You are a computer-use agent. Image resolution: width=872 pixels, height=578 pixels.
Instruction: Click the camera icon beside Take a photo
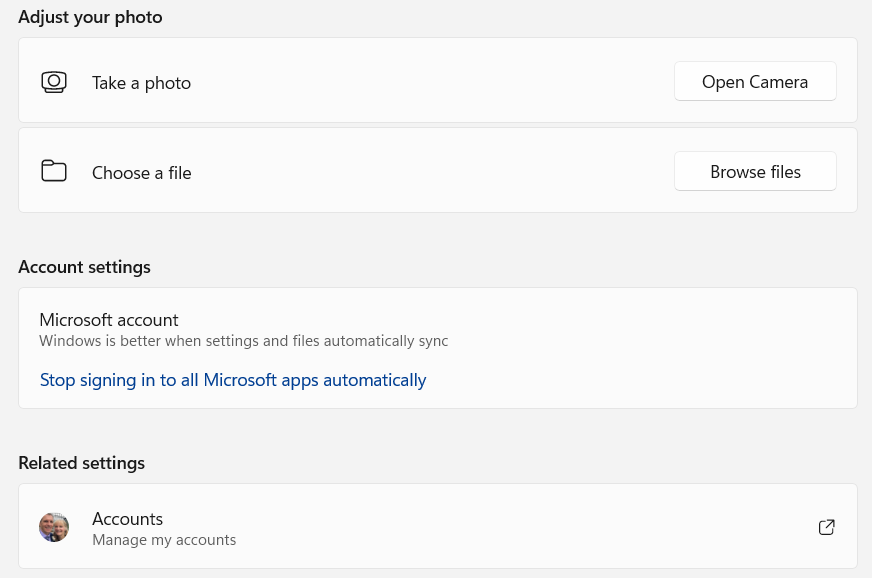[54, 82]
